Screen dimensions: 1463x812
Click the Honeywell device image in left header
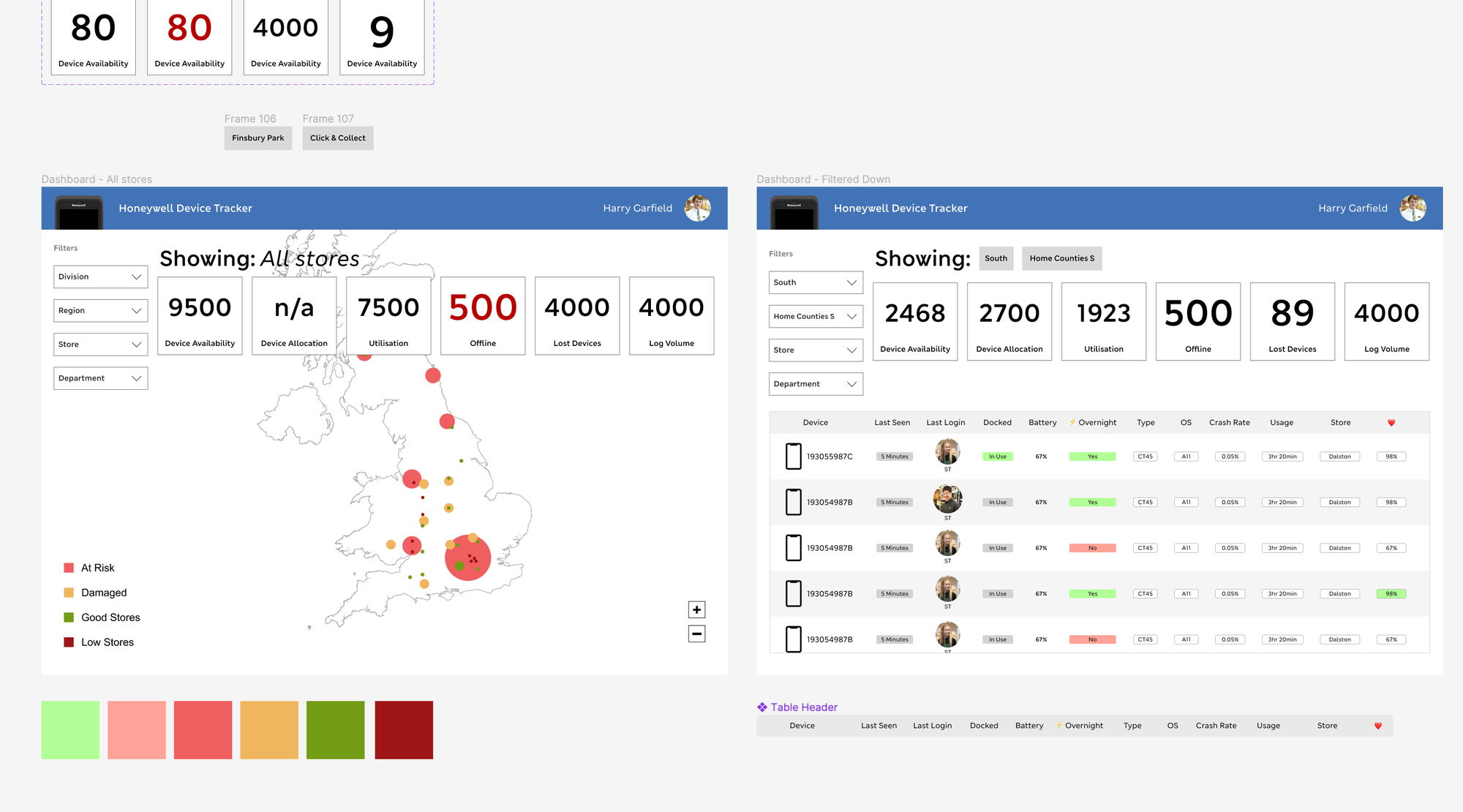[79, 213]
